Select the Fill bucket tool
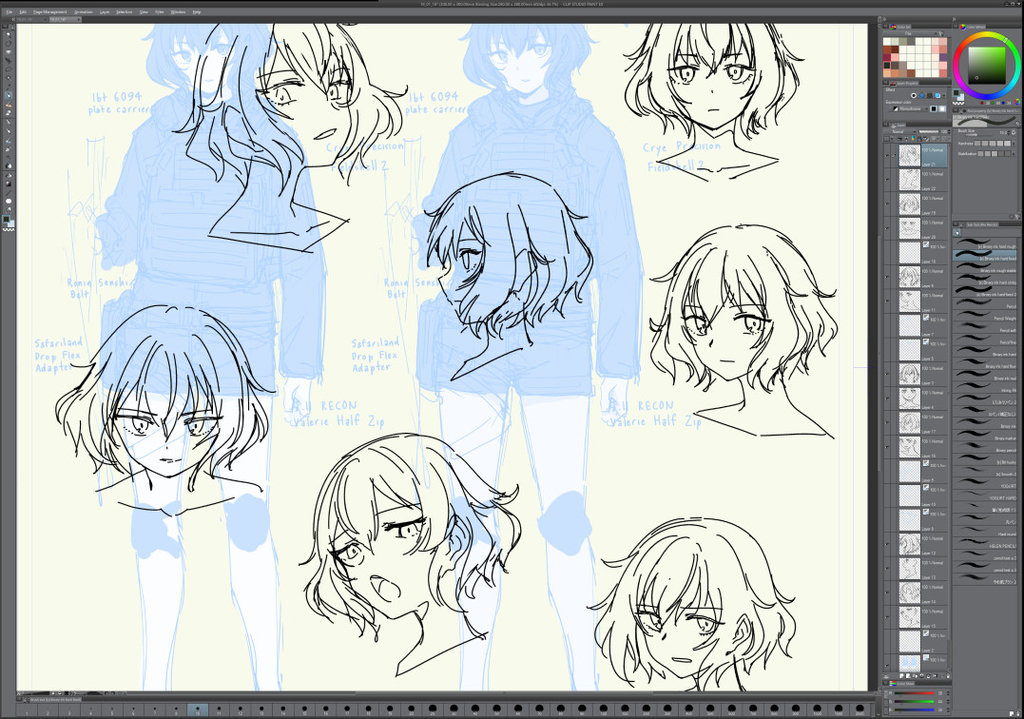Image resolution: width=1024 pixels, height=719 pixels. [x=8, y=175]
